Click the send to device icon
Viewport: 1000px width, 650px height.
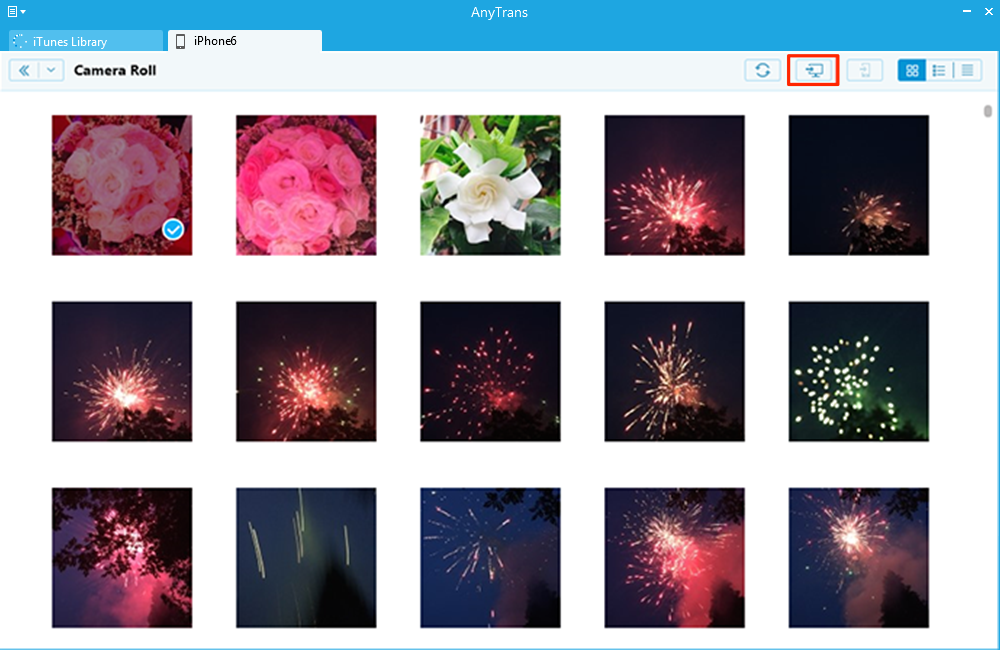(x=865, y=70)
